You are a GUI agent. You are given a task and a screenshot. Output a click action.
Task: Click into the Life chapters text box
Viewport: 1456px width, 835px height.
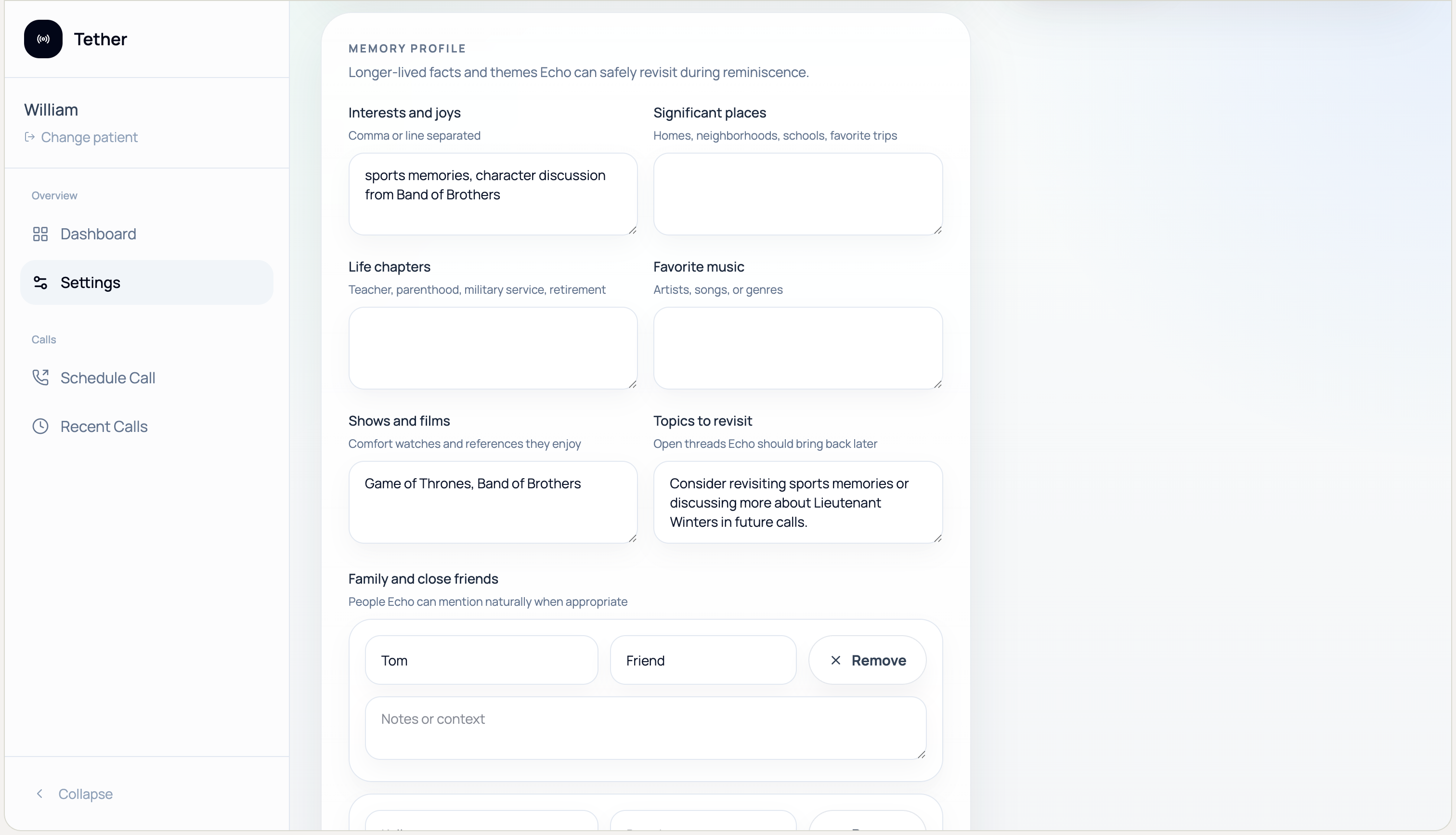[x=493, y=348]
